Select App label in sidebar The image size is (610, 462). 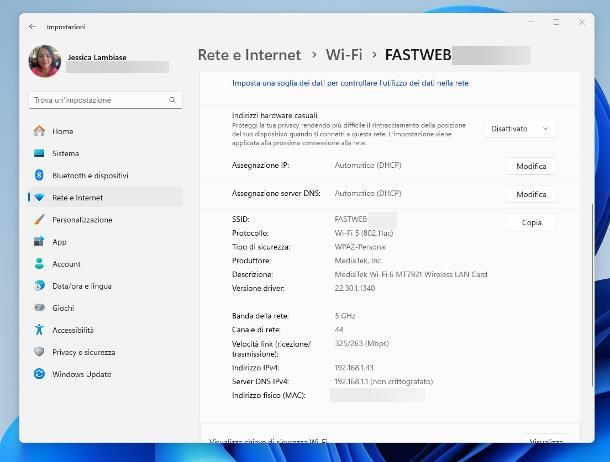59,242
